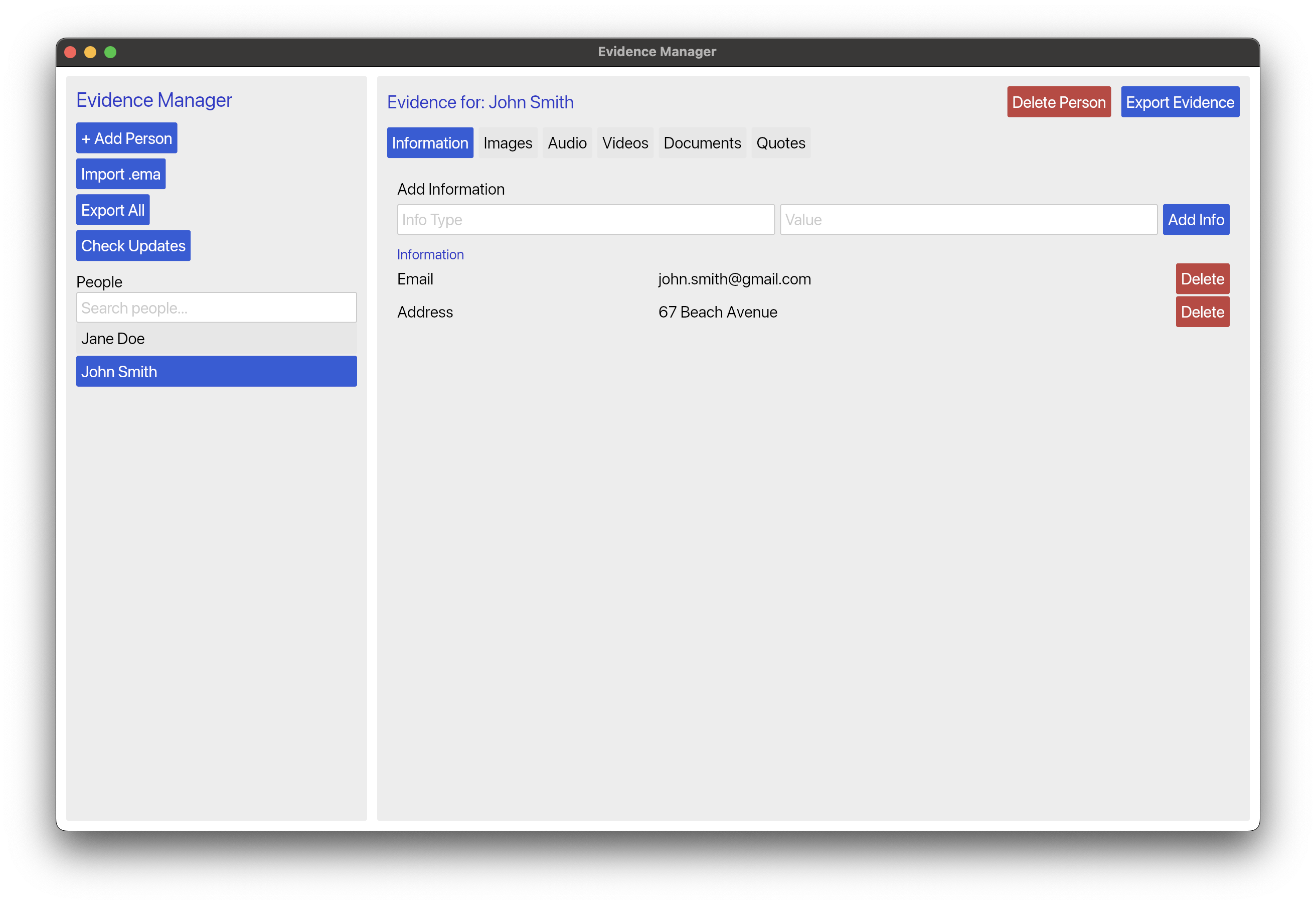Viewport: 1316px width, 905px height.
Task: Click the Value input field
Action: tap(968, 219)
